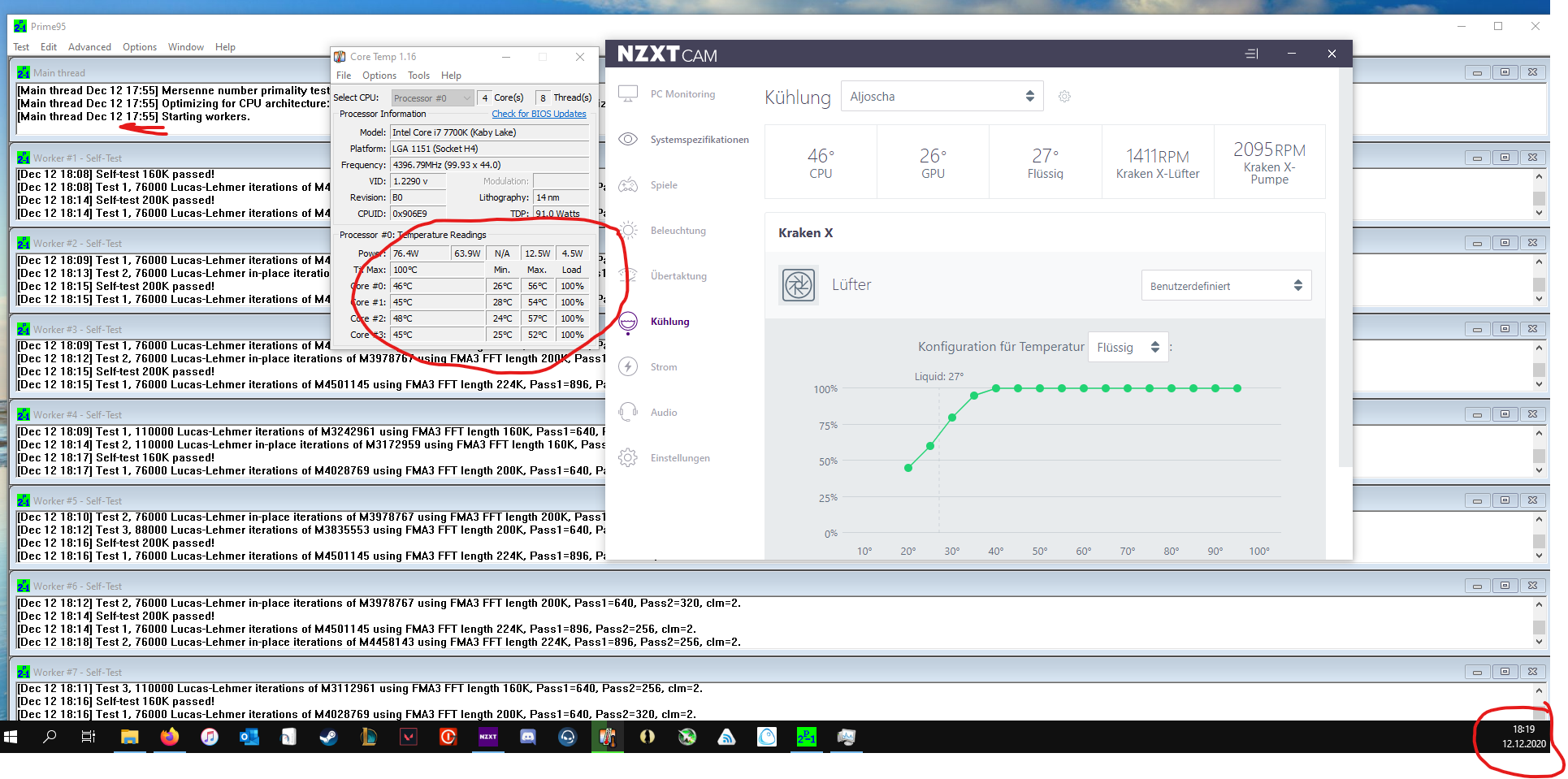Viewport: 1568px width, 779px height.
Task: Open Discord from the taskbar
Action: tap(528, 737)
